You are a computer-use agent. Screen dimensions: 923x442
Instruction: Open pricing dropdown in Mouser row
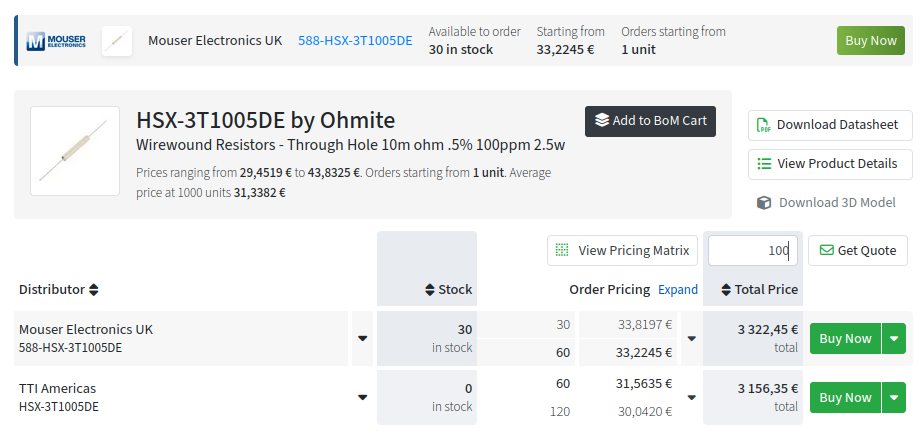692,338
